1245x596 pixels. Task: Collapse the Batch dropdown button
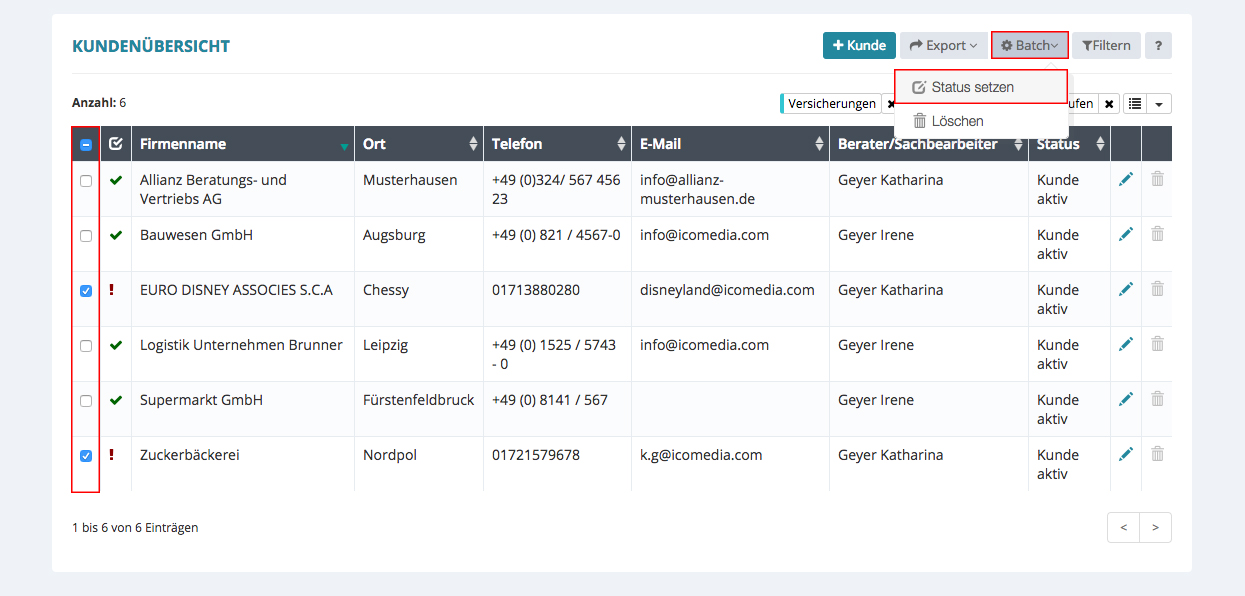coord(1029,45)
